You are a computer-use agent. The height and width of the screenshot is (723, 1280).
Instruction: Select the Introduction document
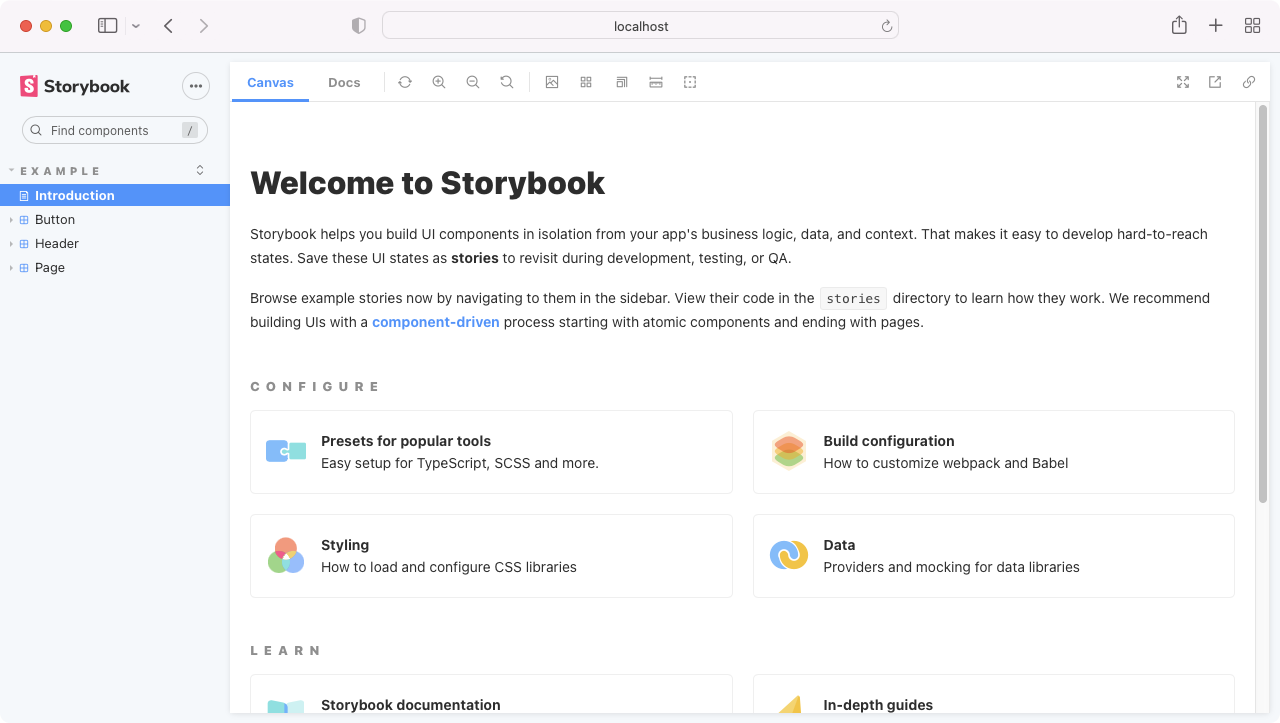point(115,195)
